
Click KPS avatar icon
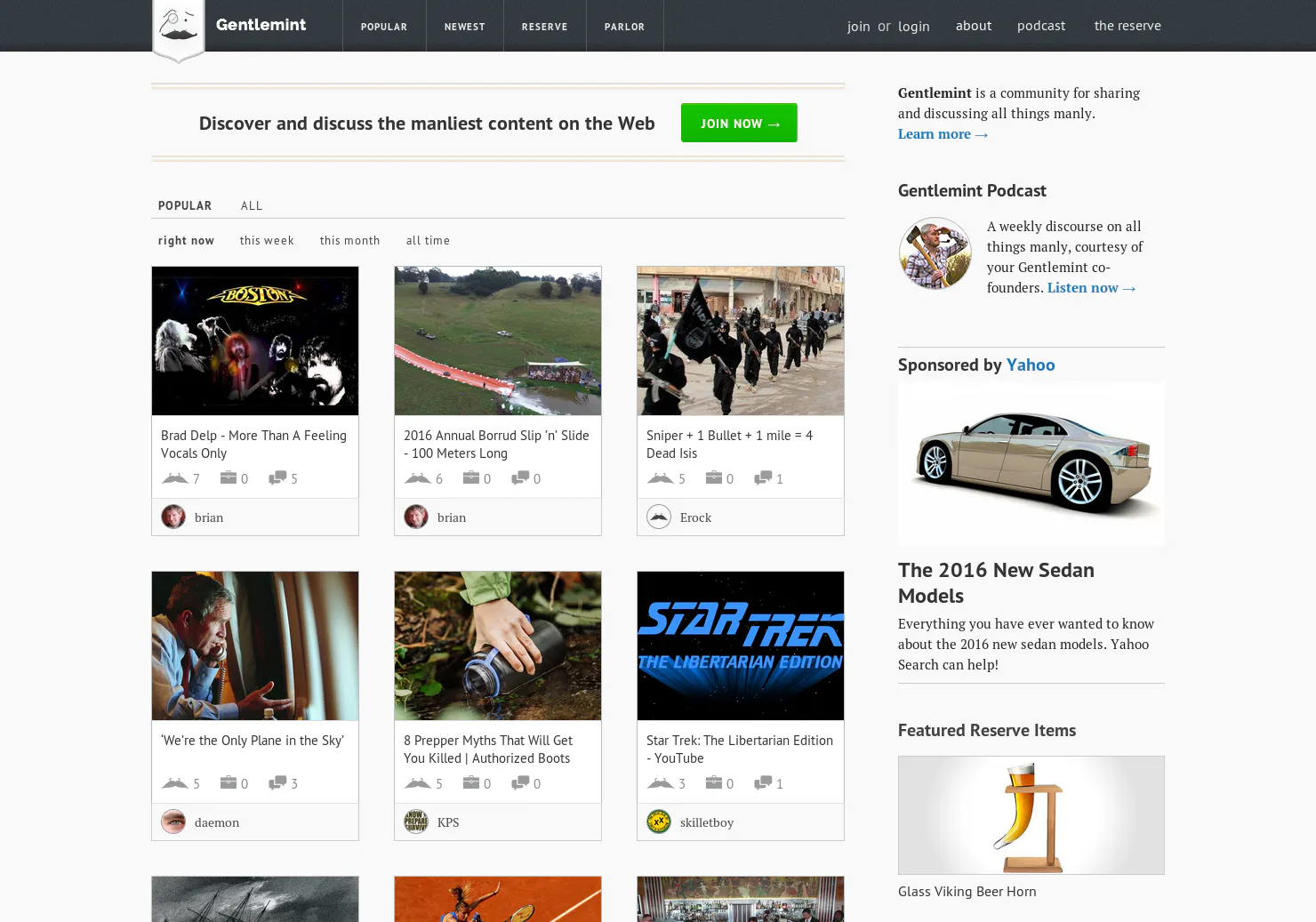[x=416, y=822]
